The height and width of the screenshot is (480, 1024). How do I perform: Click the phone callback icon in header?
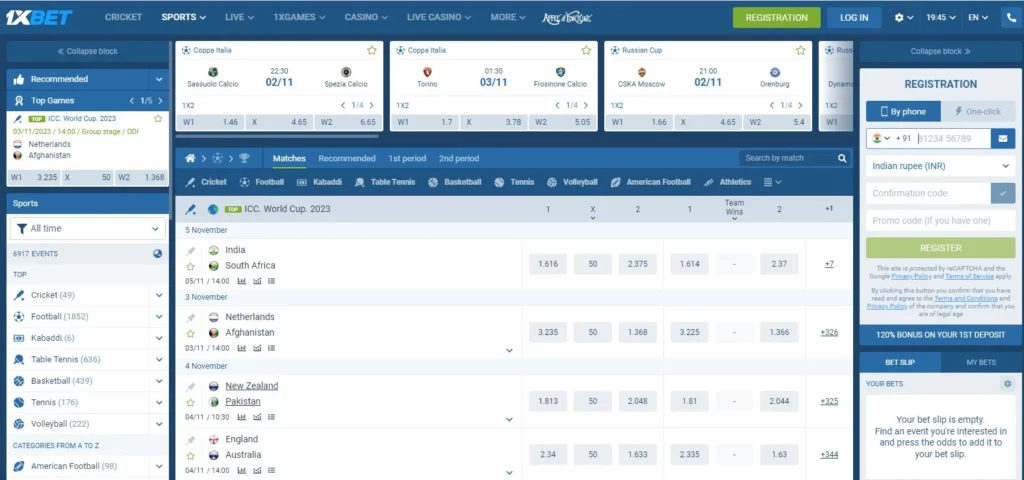pos(1012,18)
